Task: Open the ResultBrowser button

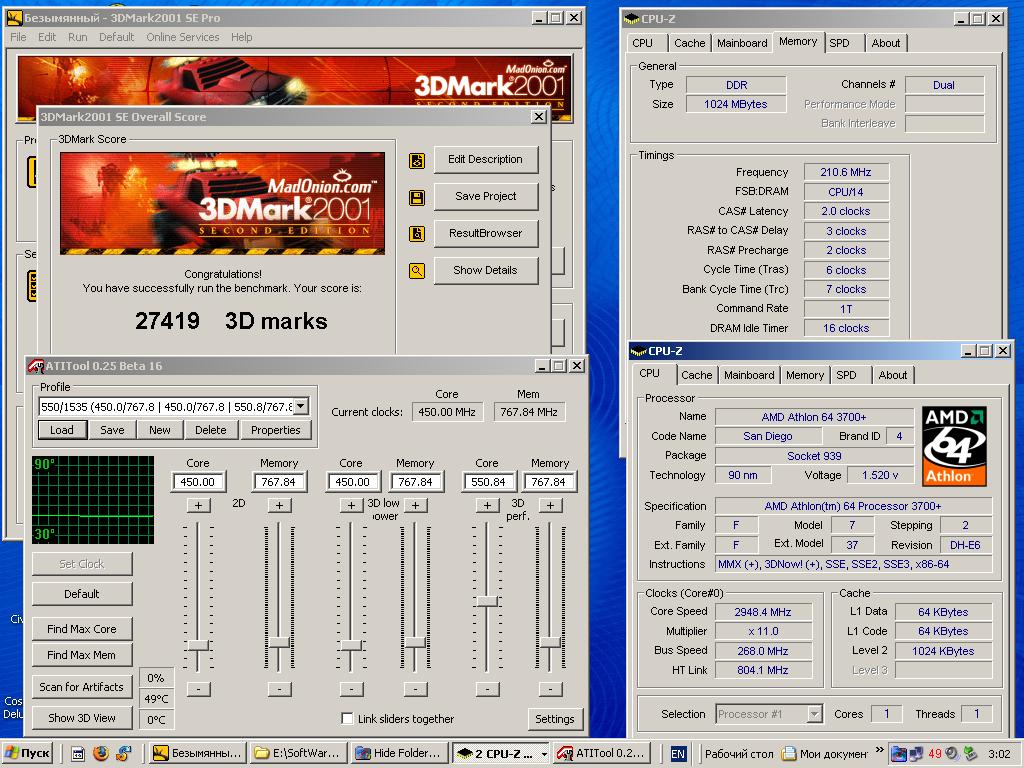Action: (x=485, y=233)
